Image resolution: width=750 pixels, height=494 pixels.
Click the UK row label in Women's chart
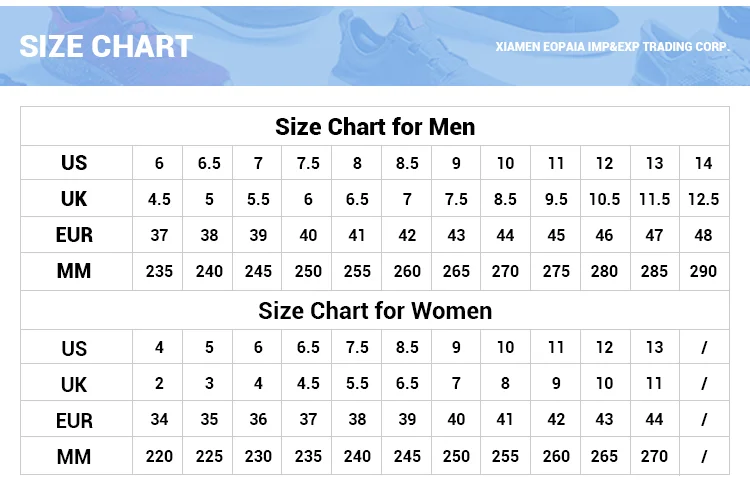click(x=74, y=384)
